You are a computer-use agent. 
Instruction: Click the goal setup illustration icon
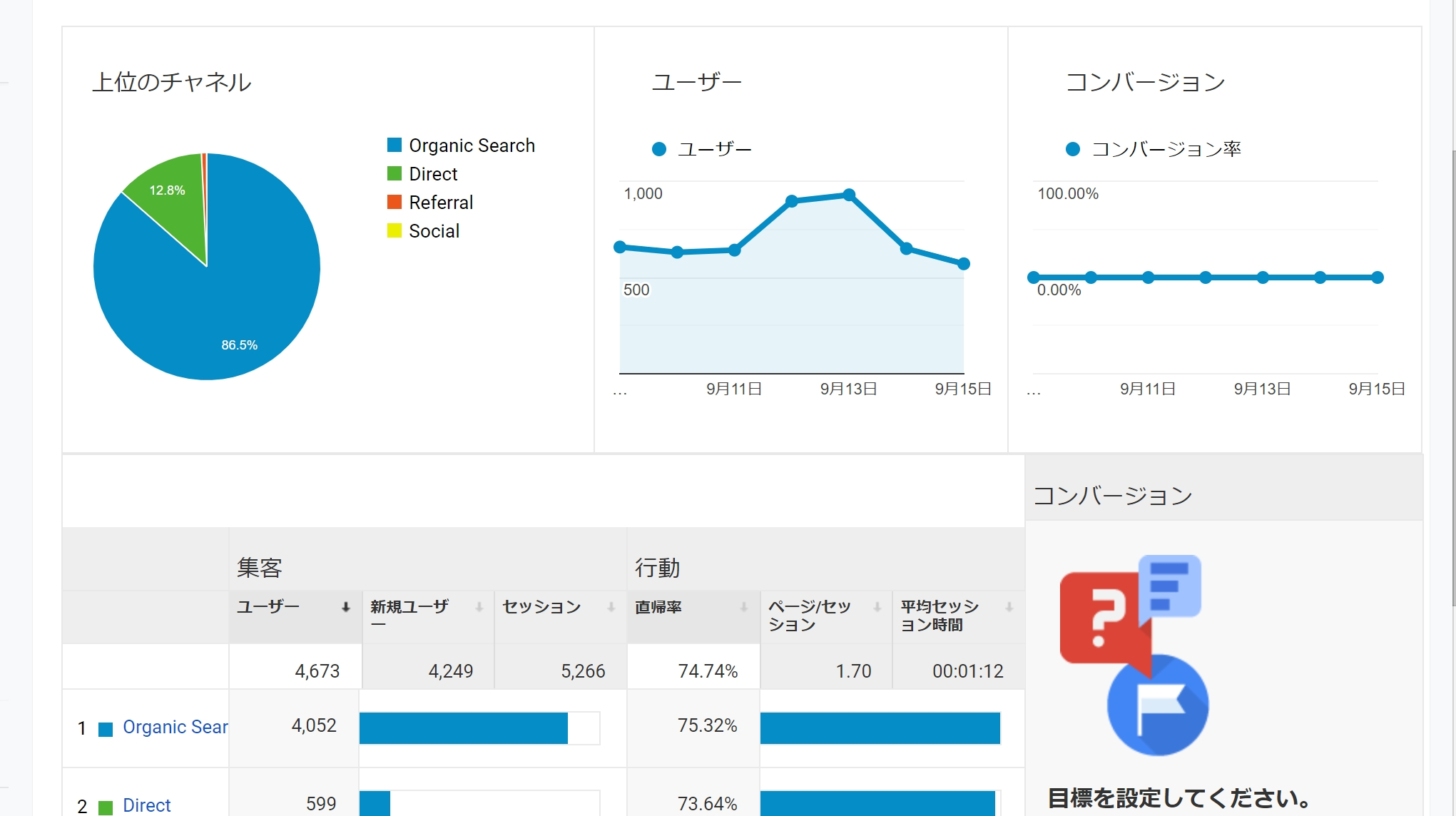point(1134,655)
